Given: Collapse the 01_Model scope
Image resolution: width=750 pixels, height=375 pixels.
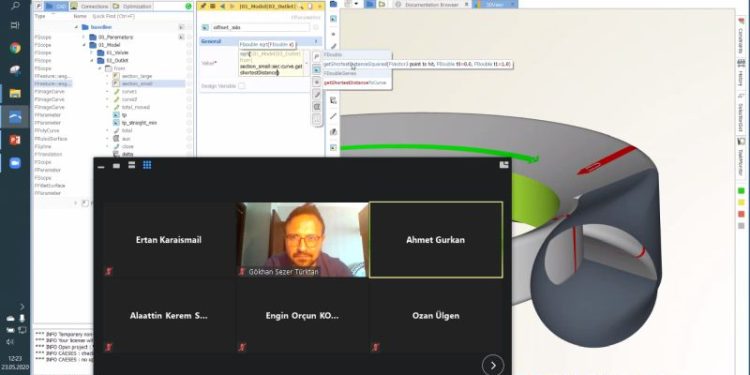Looking at the screenshot, I should click(x=84, y=45).
